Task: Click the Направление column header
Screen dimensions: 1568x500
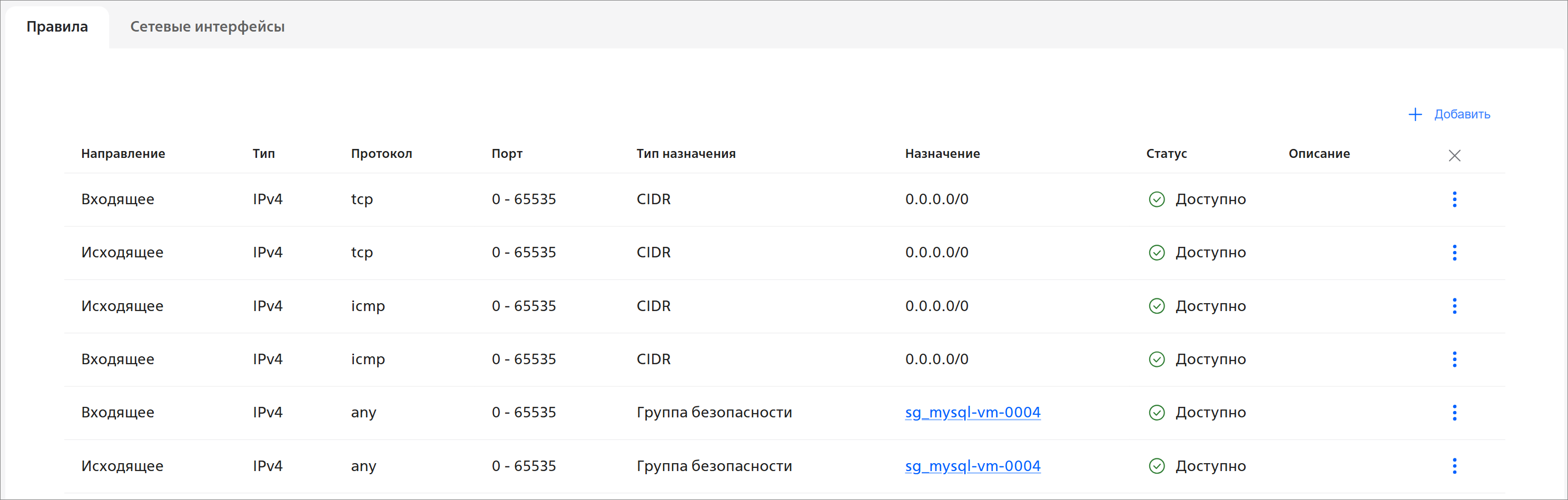Action: (123, 154)
